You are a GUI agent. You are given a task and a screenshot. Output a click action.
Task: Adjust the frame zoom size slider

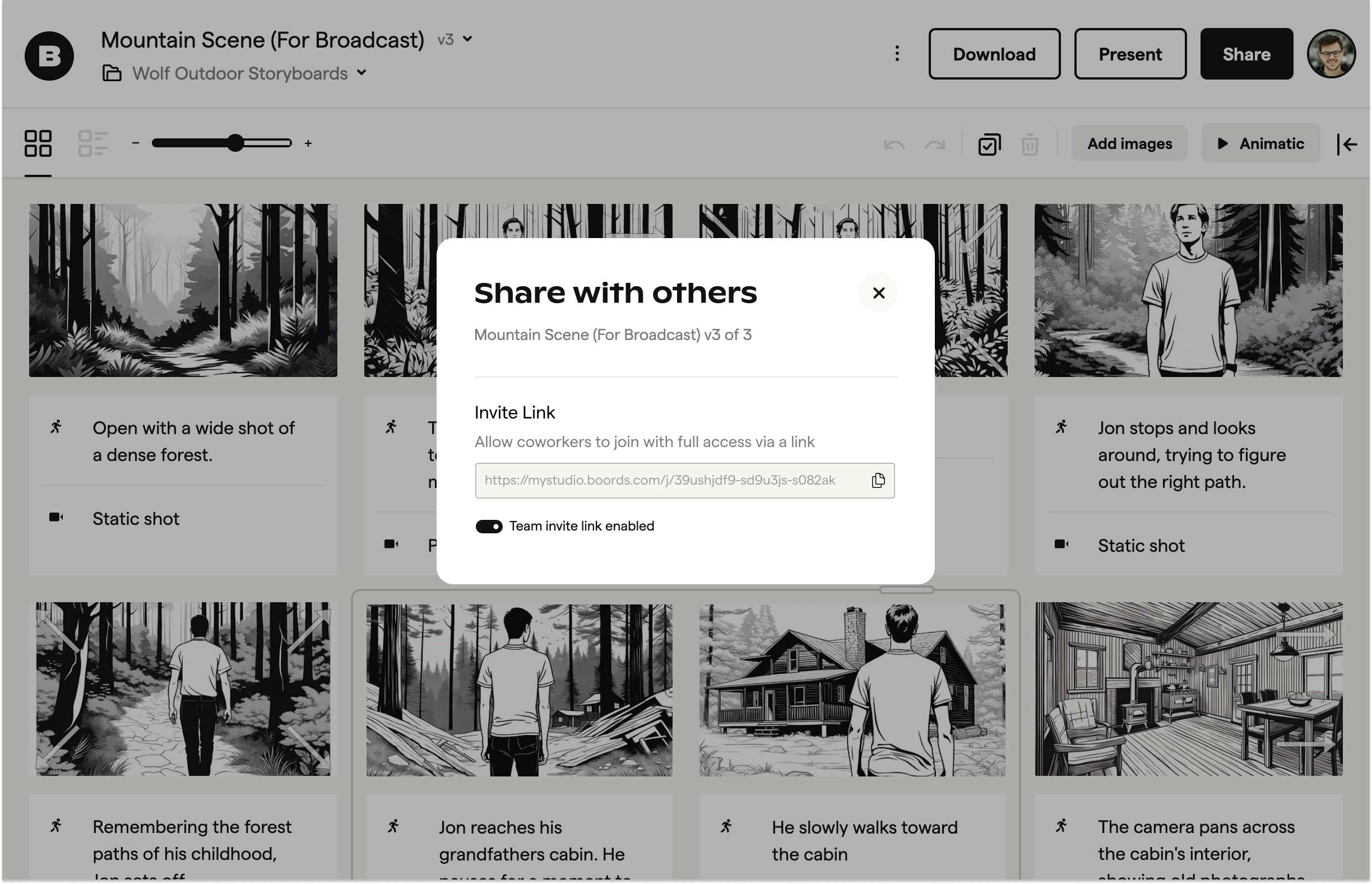(x=235, y=143)
